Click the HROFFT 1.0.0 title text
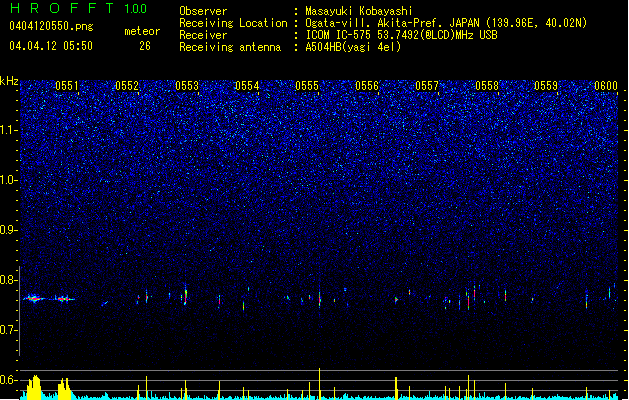Screen dimensions: 629x400 coord(79,8)
